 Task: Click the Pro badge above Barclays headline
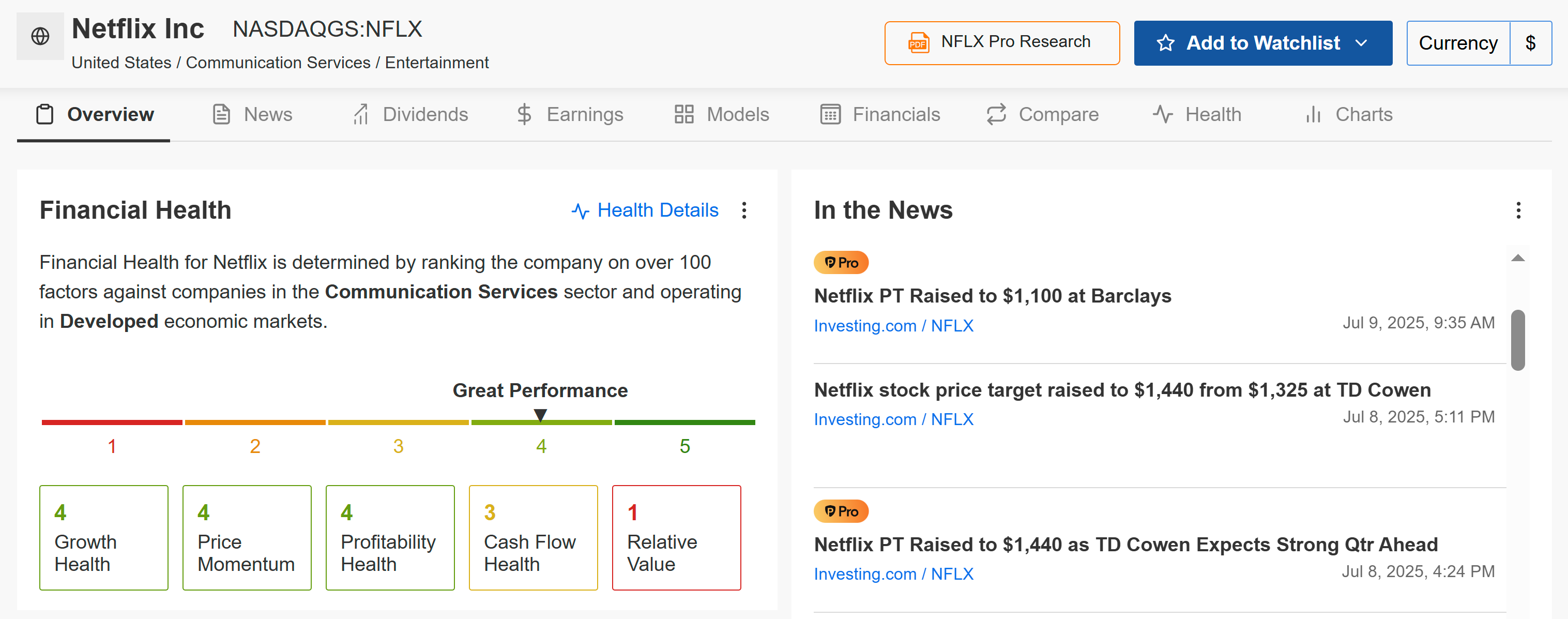point(841,262)
